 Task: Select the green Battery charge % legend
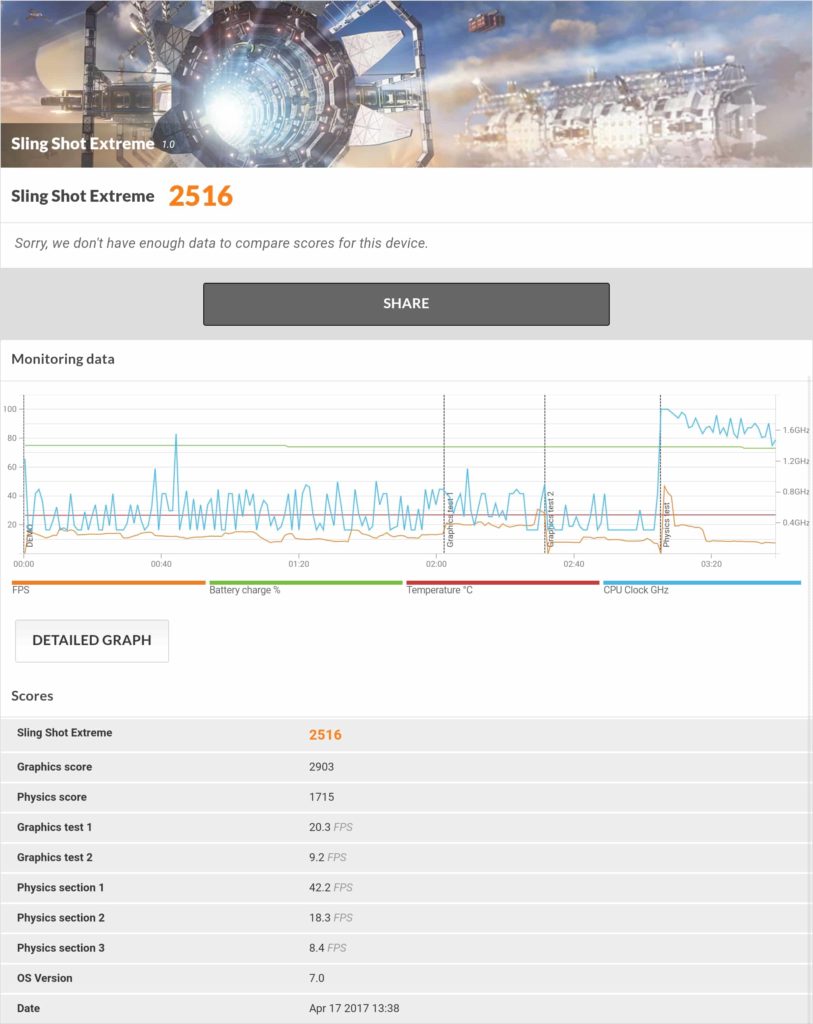tap(305, 583)
